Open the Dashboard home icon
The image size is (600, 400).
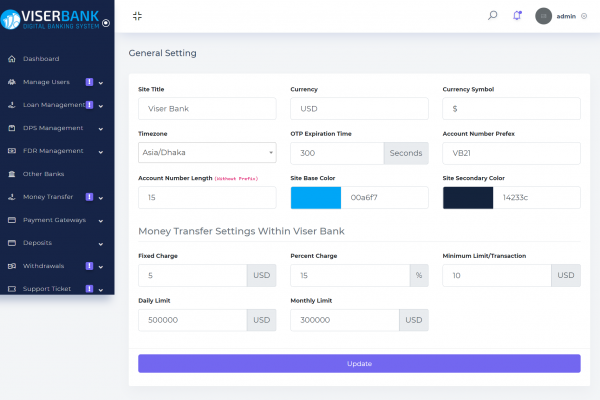[12, 59]
